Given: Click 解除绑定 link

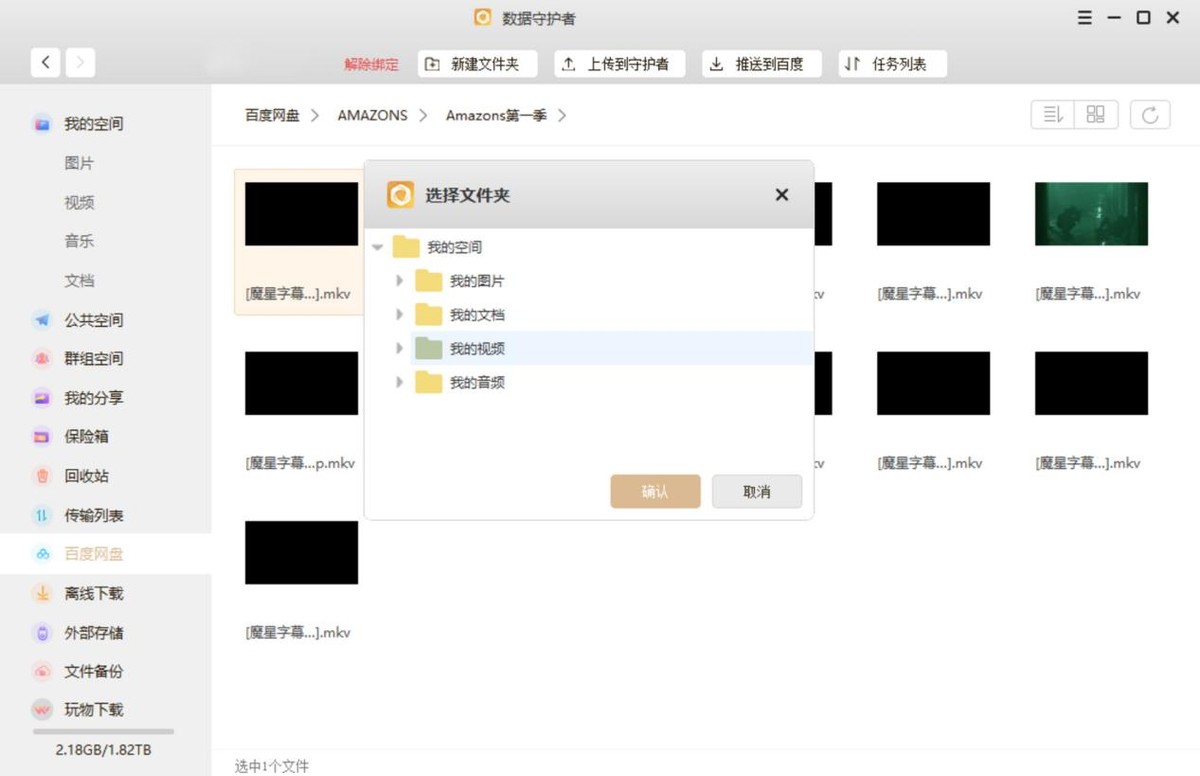Looking at the screenshot, I should tap(371, 64).
